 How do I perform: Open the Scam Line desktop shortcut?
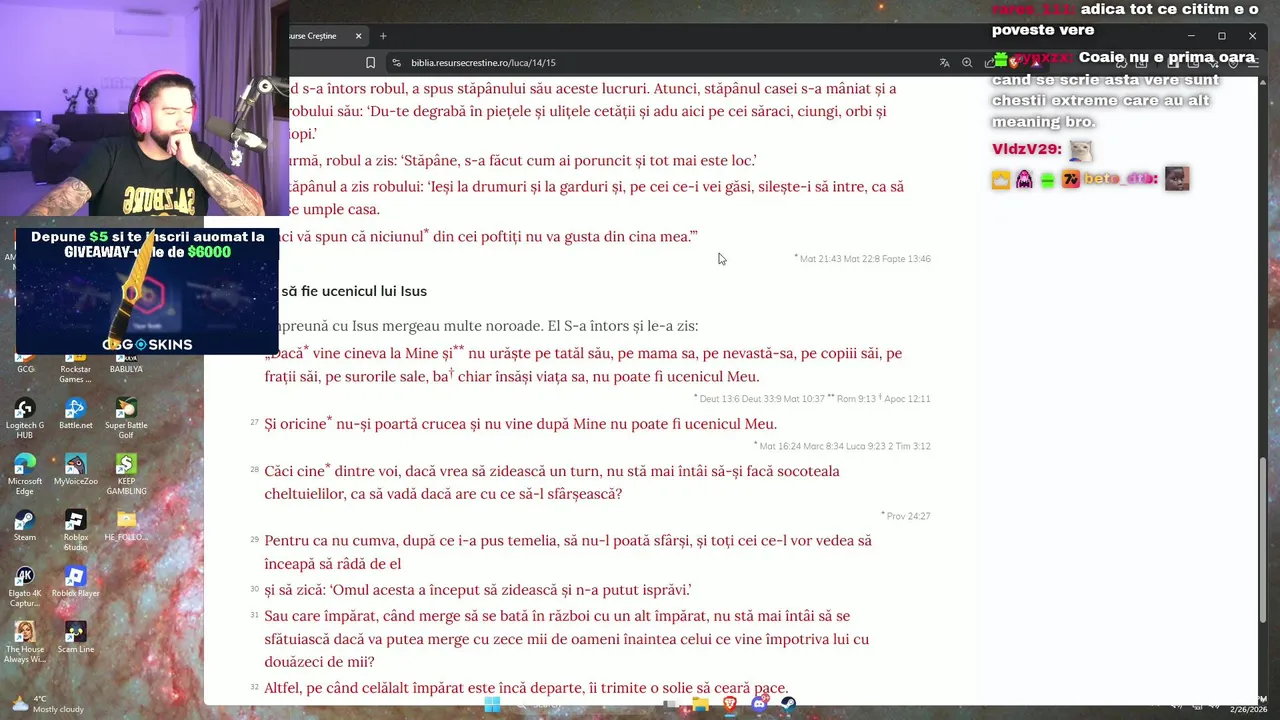[75, 638]
